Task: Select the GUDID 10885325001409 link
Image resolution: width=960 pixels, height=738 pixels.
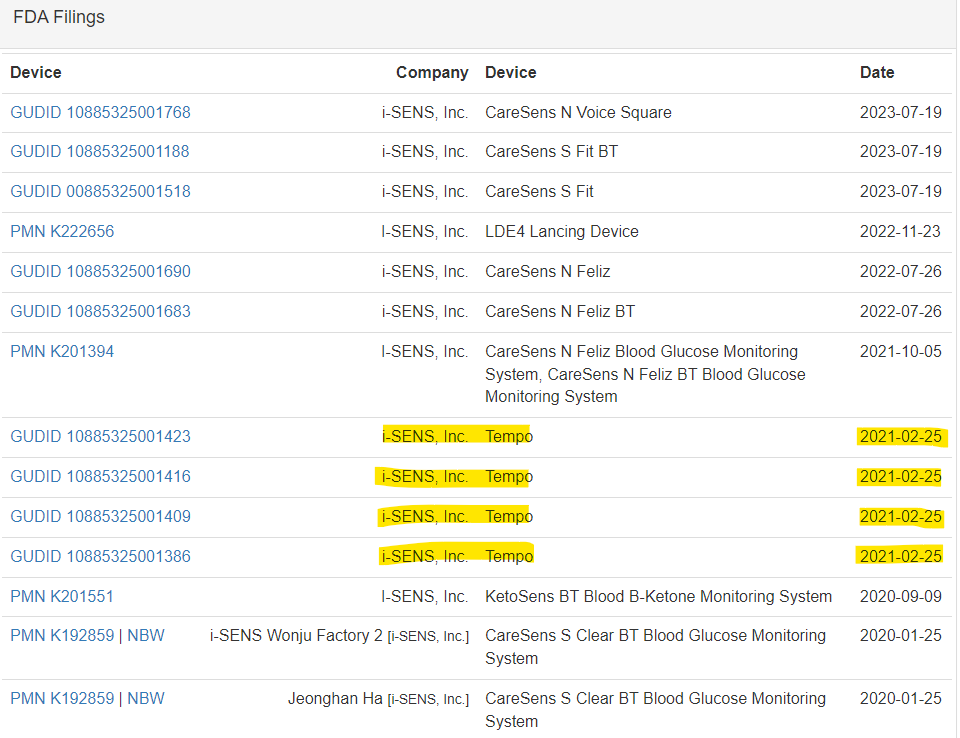Action: tap(100, 517)
